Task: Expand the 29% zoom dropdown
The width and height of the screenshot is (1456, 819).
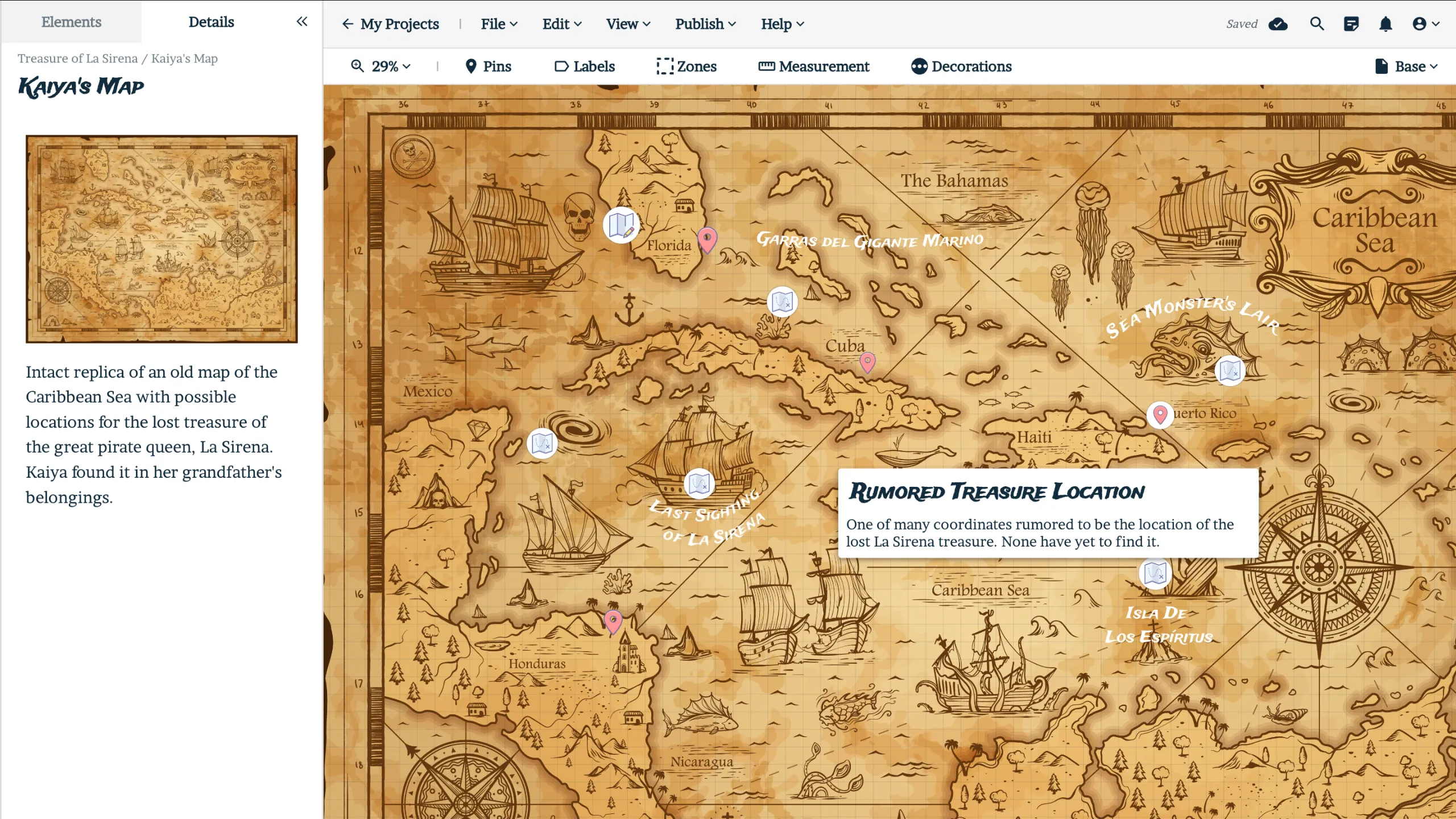Action: pos(380,67)
